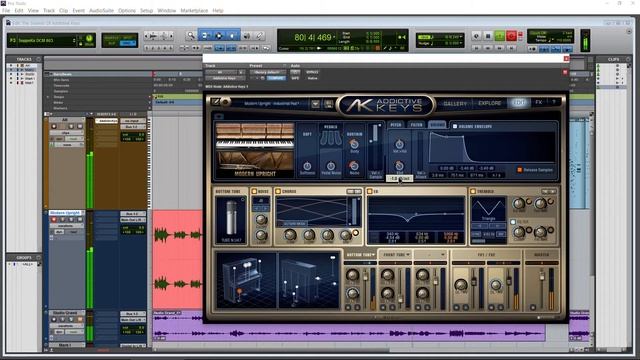The width and height of the screenshot is (640, 360).
Task: Switch to the FX page
Action: click(539, 102)
